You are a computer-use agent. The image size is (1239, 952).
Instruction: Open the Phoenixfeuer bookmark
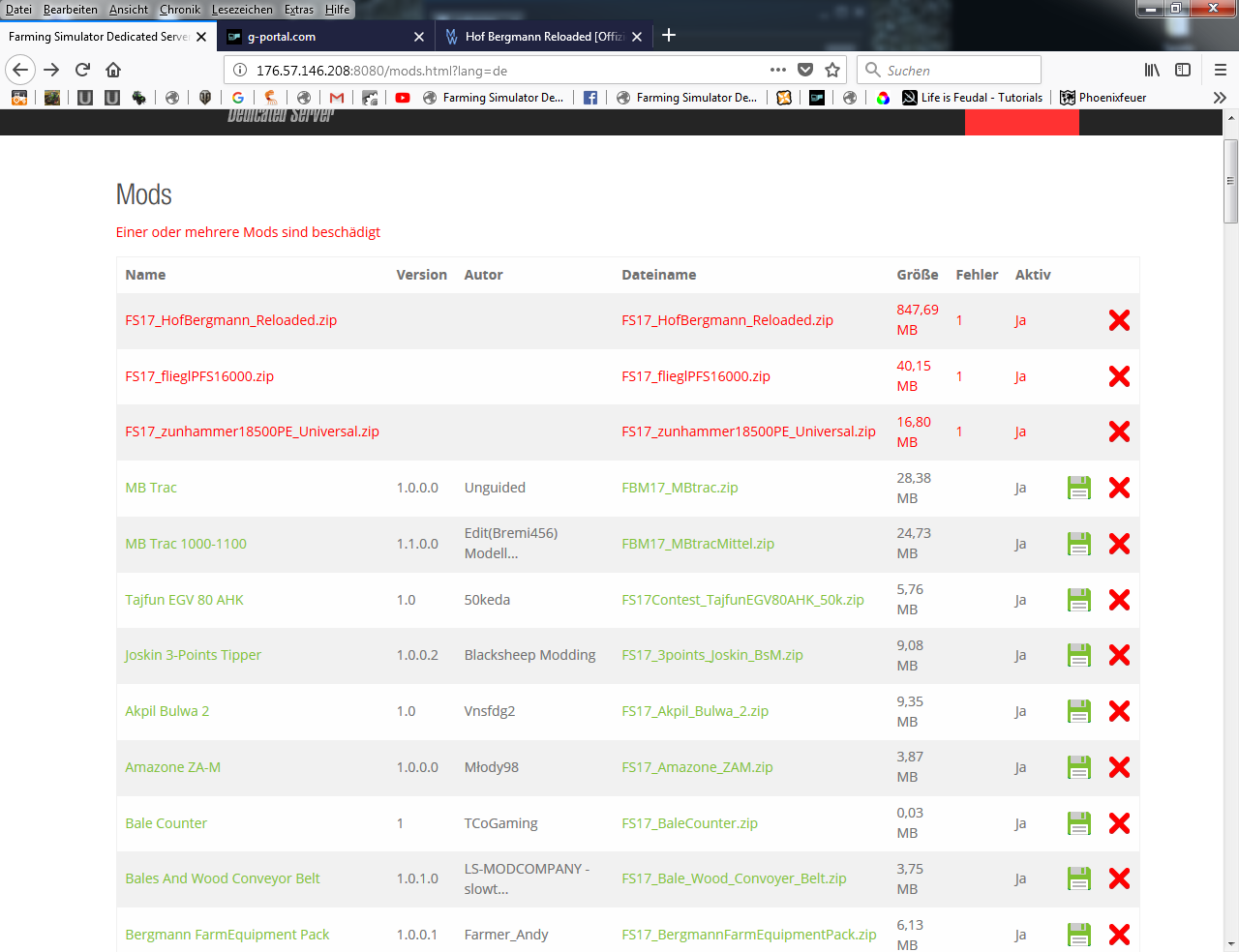pos(1103,98)
